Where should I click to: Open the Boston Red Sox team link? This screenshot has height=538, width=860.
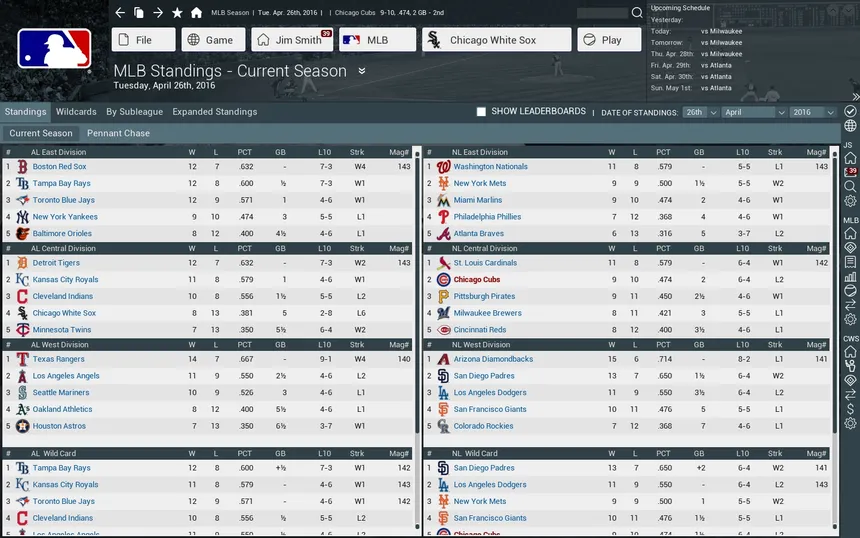[59, 167]
